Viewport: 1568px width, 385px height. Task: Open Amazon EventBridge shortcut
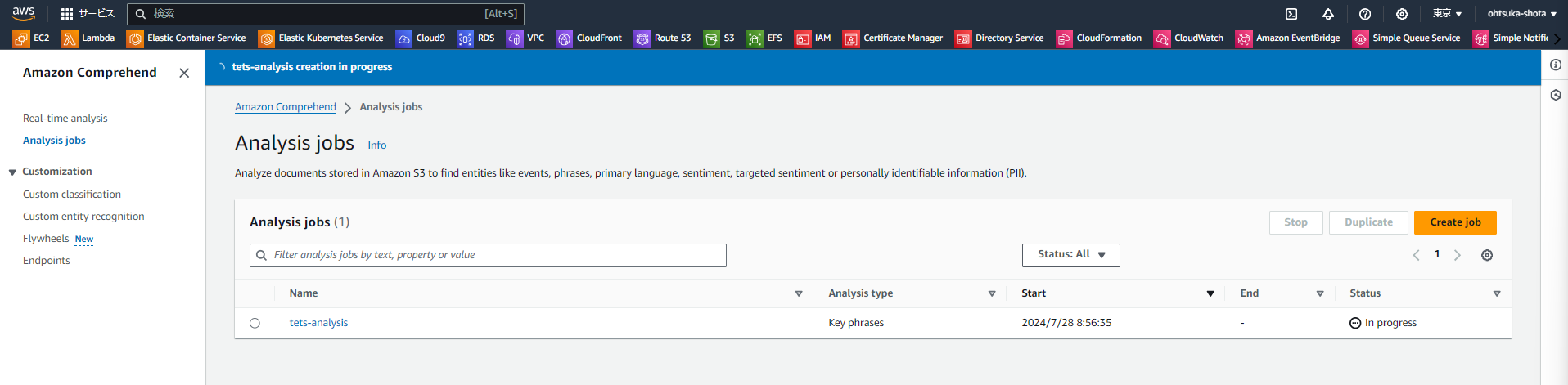pyautogui.click(x=1288, y=38)
